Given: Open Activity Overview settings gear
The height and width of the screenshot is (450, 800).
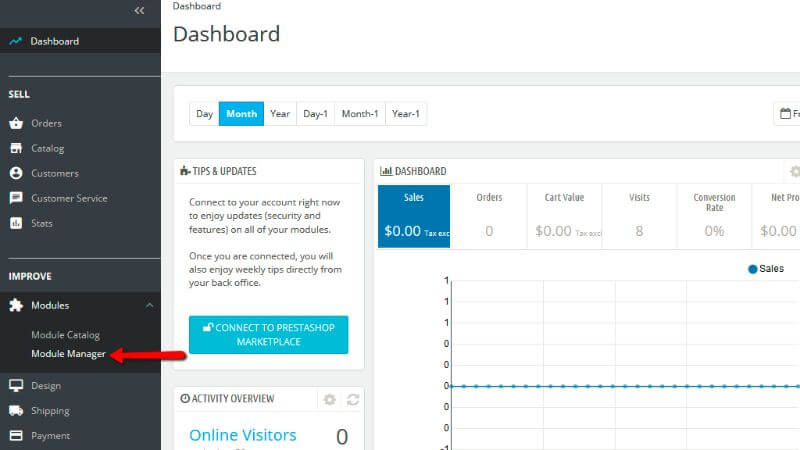Looking at the screenshot, I should point(330,399).
